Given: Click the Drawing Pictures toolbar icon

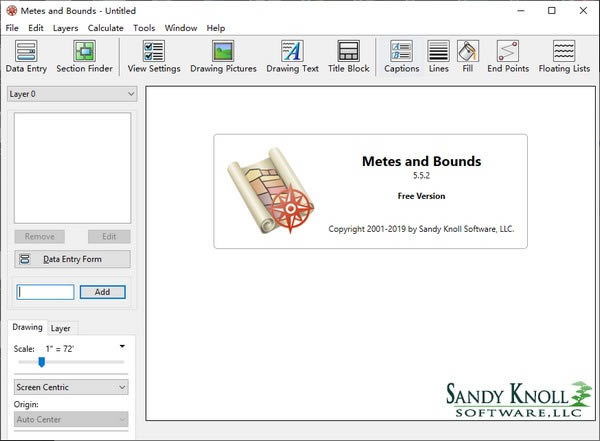Looking at the screenshot, I should (223, 57).
